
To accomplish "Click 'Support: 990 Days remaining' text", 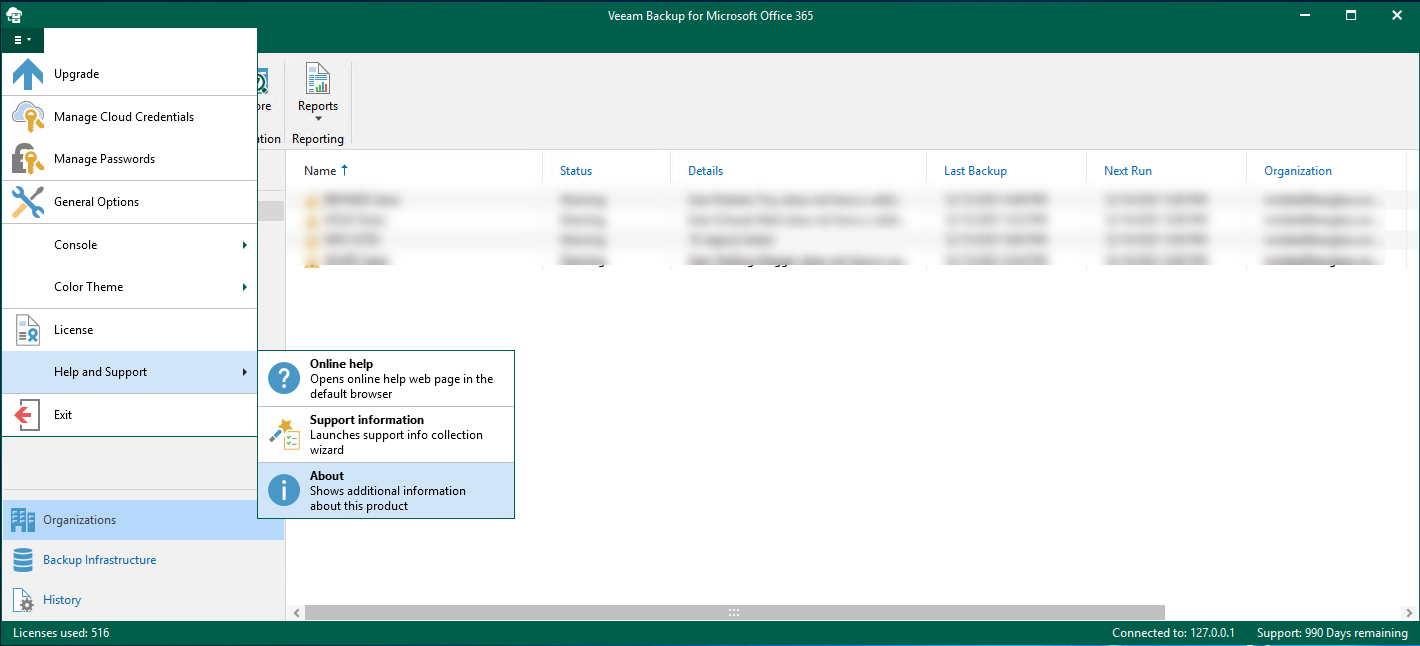I will pos(1332,633).
